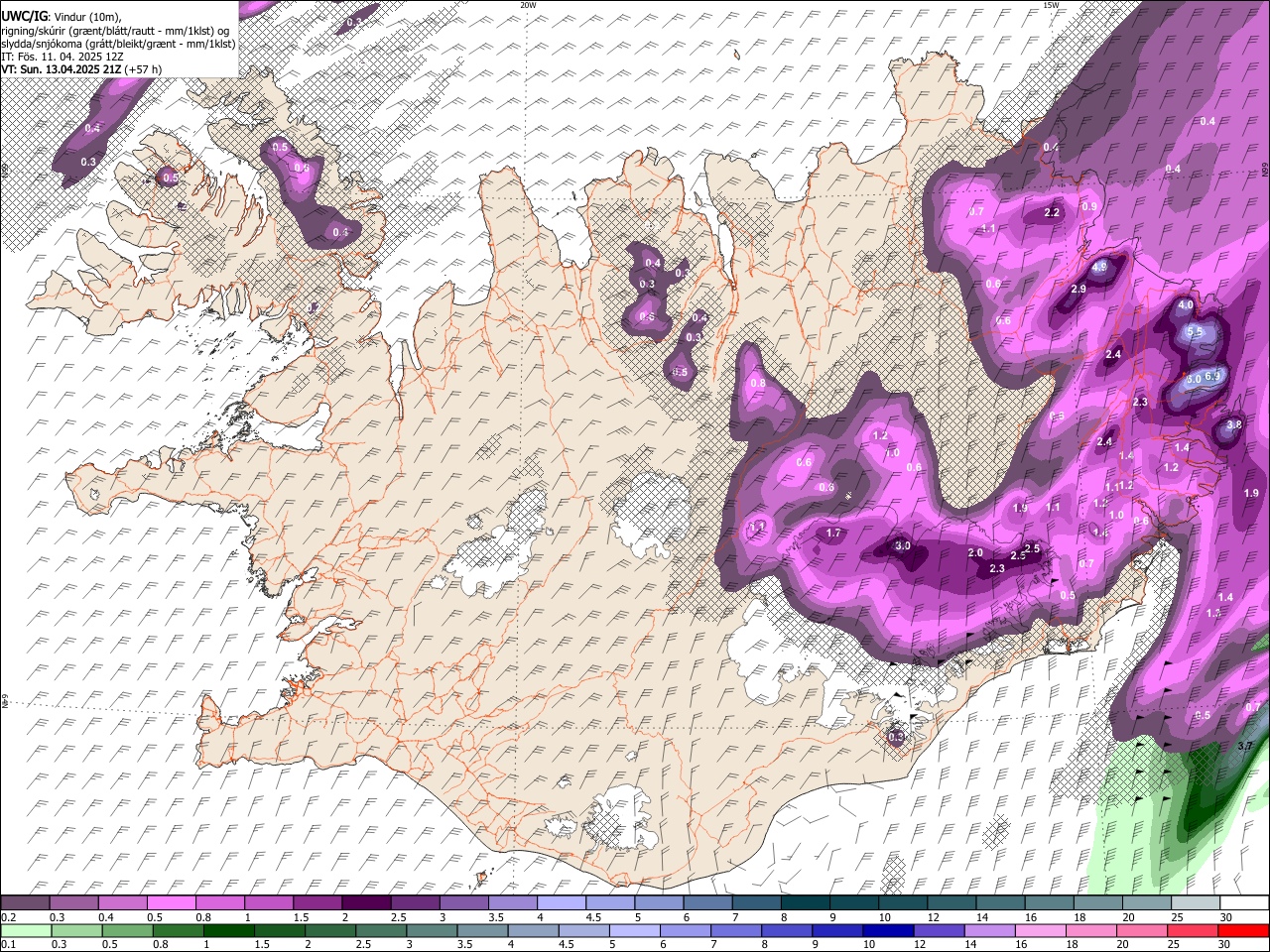Click the 5.5 precipitation value label
1270x952 pixels.
1195,332
